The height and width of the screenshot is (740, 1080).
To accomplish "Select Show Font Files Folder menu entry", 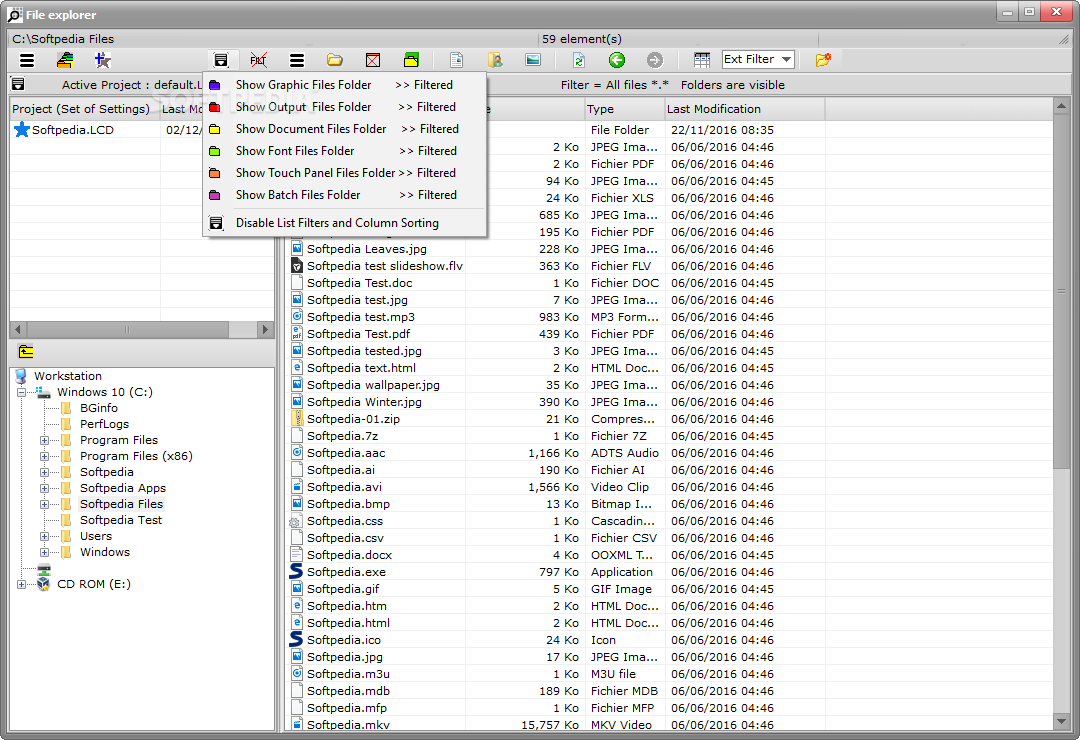I will (x=344, y=151).
